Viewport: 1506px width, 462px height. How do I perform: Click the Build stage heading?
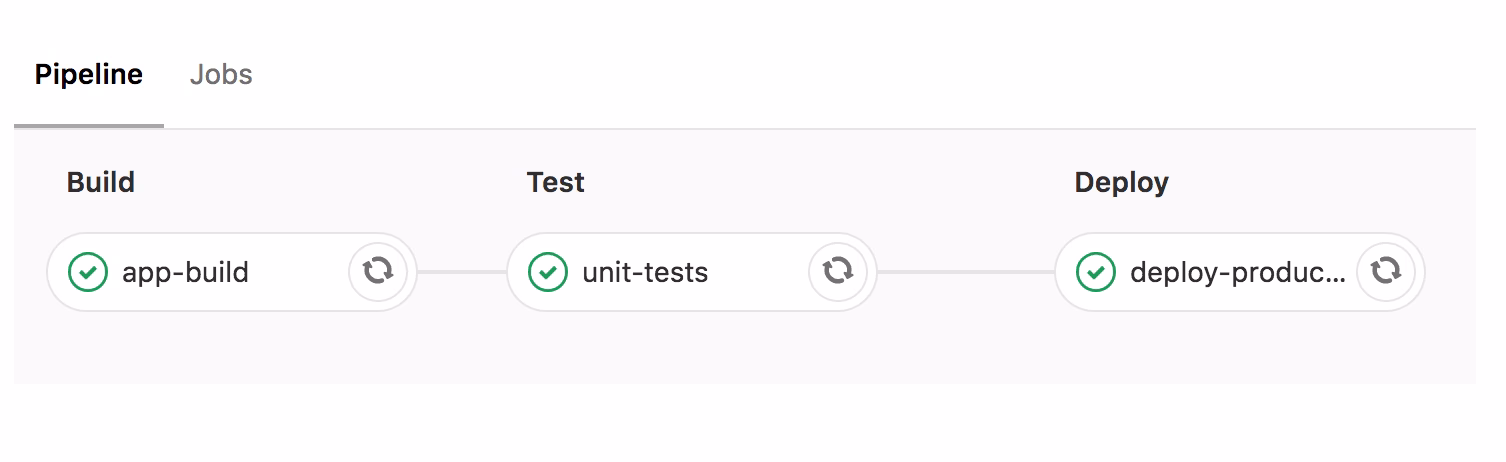coord(101,183)
